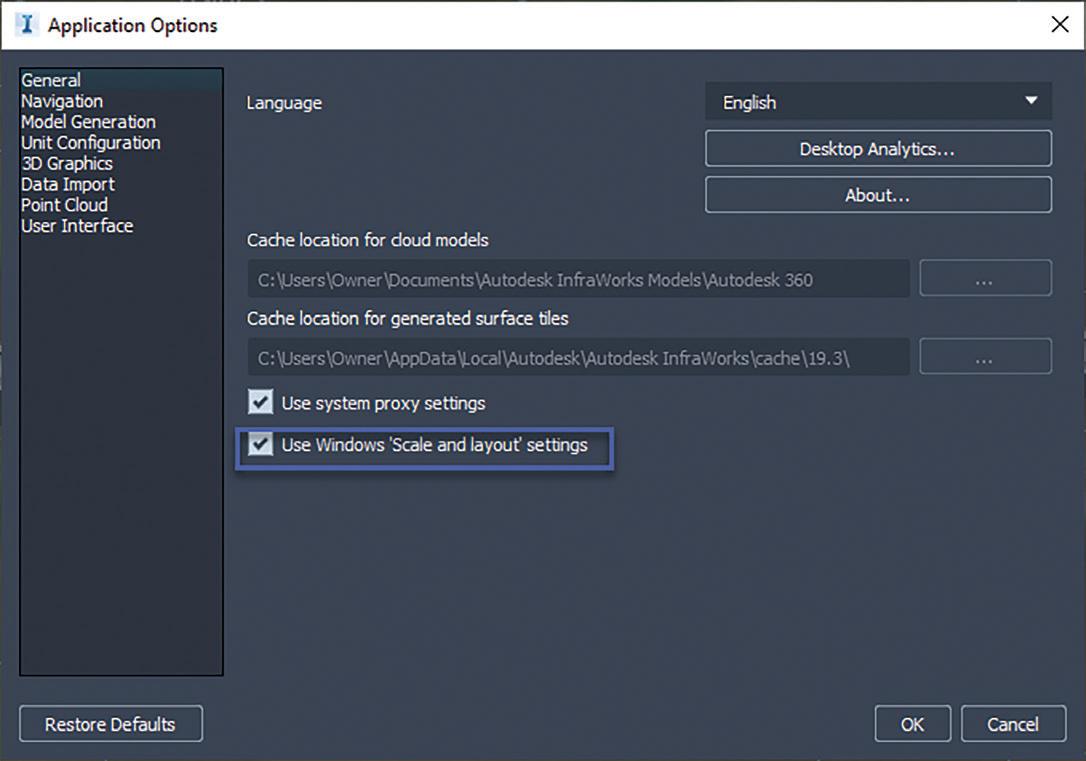Image resolution: width=1086 pixels, height=761 pixels.
Task: Uncheck Use system proxy settings
Action: 260,402
